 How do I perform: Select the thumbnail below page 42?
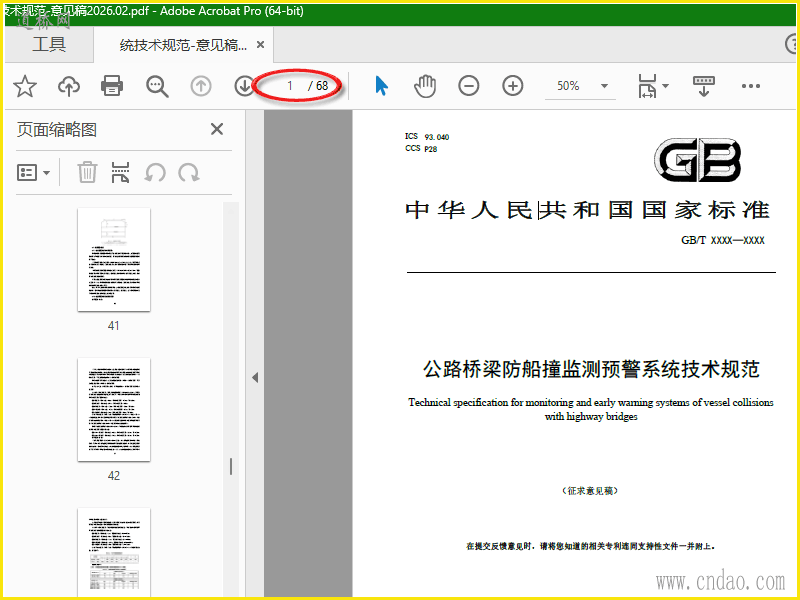pyautogui.click(x=114, y=551)
